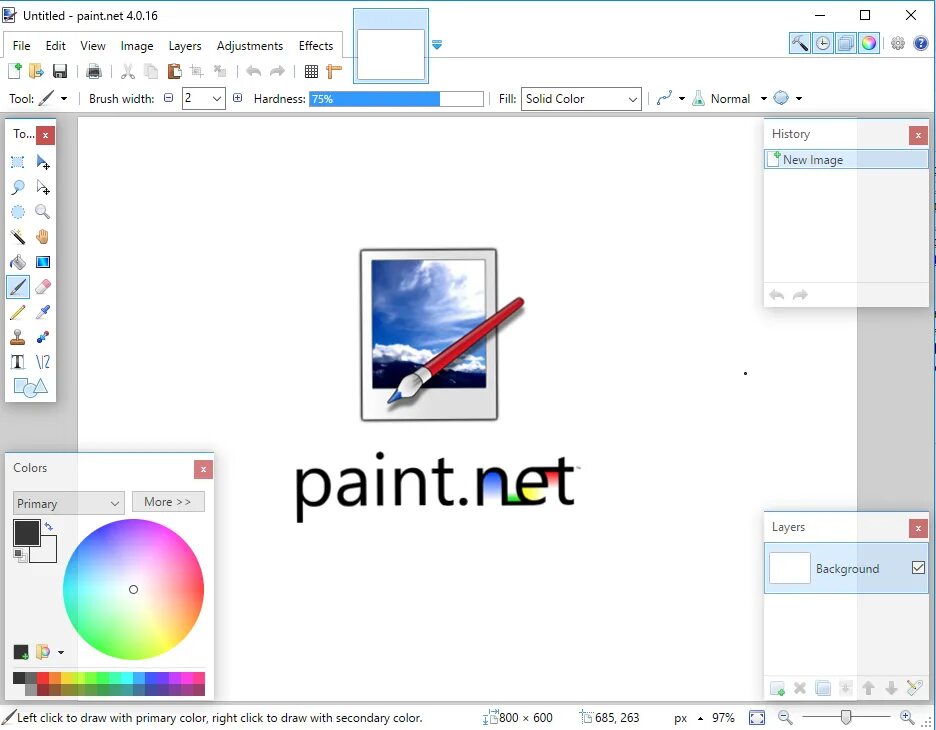Toggle the pixel grid icon
The width and height of the screenshot is (936, 730).
(311, 72)
